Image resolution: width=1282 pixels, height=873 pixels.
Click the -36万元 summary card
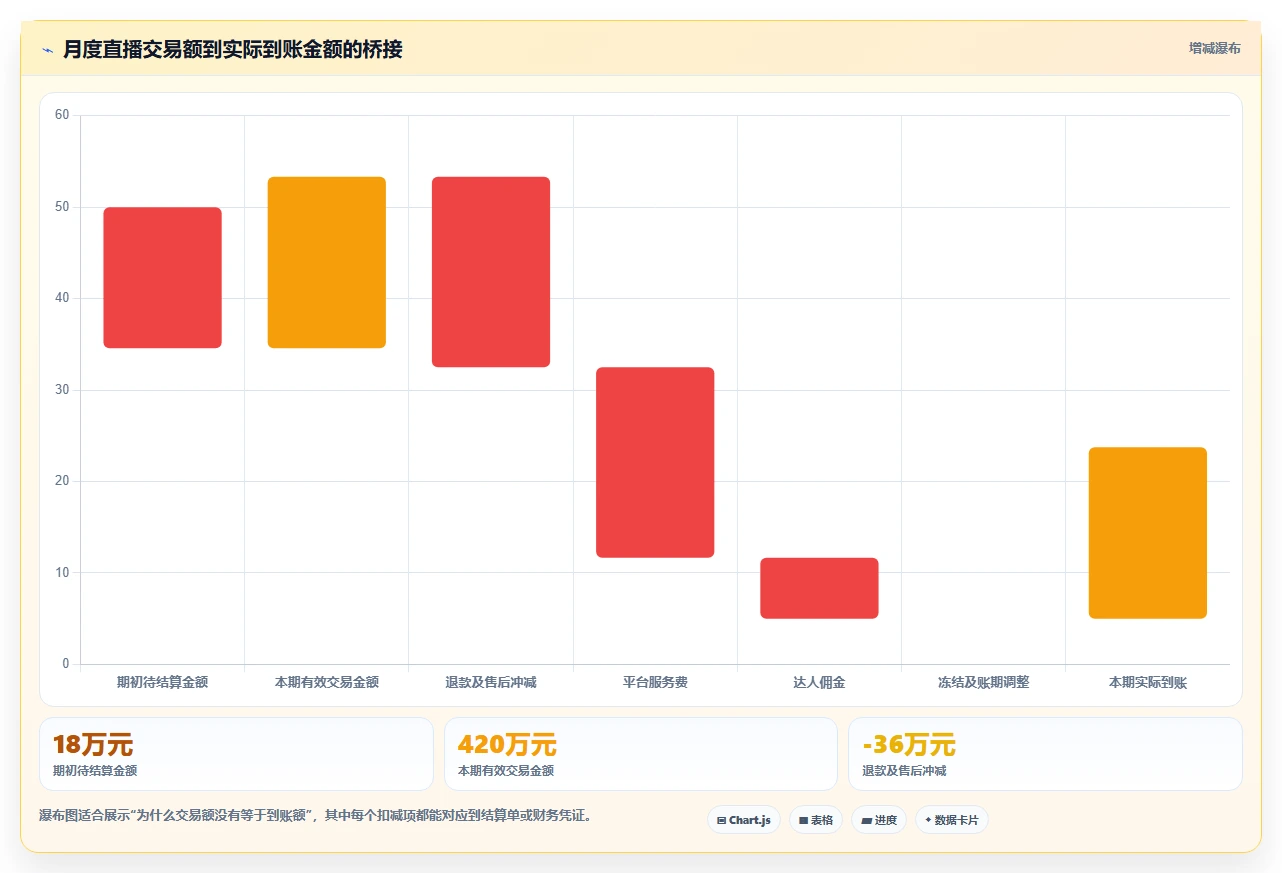pos(1045,754)
